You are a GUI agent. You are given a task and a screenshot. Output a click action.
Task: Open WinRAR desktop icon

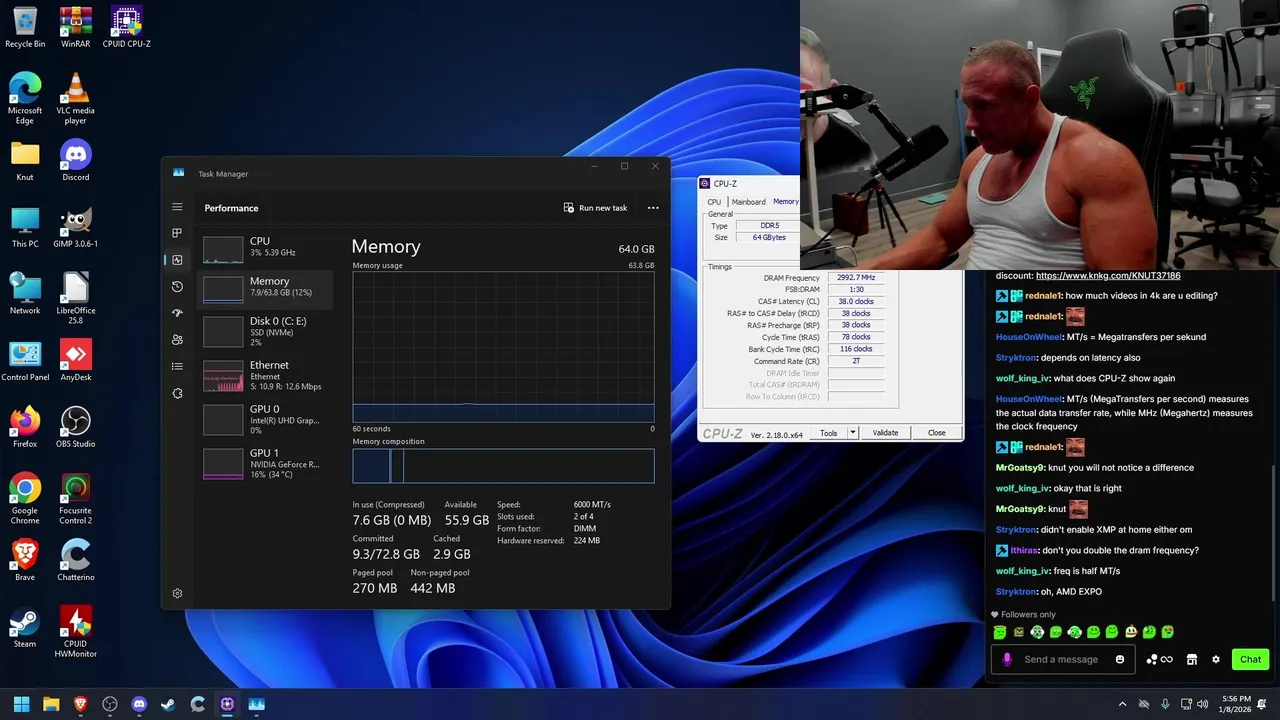75,27
